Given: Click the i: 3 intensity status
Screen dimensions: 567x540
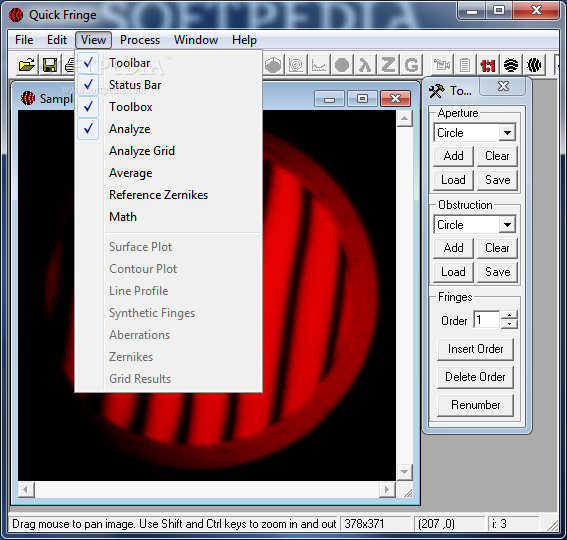Looking at the screenshot, I should pyautogui.click(x=513, y=524).
